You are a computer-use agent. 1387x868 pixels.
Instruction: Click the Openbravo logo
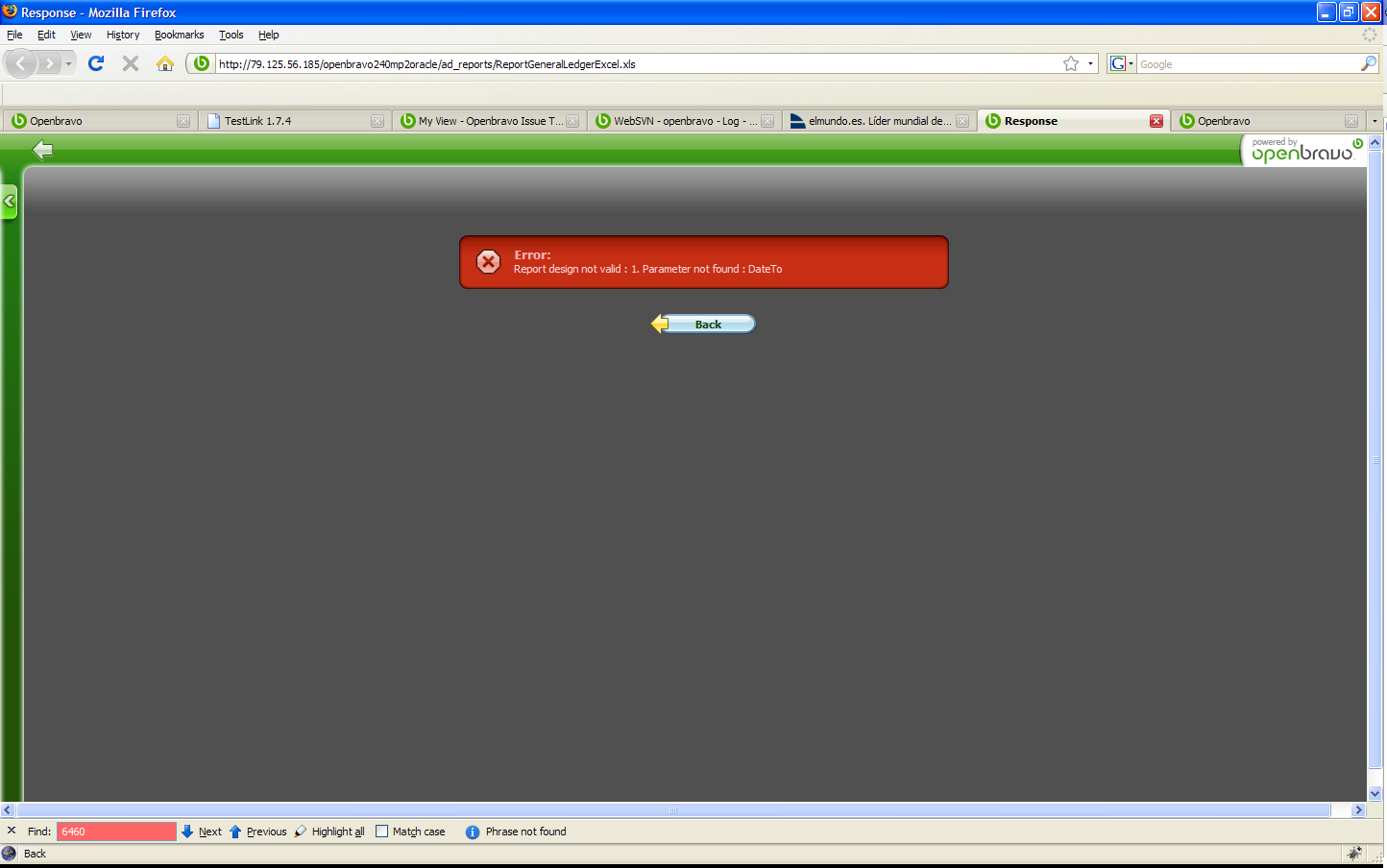(1306, 151)
